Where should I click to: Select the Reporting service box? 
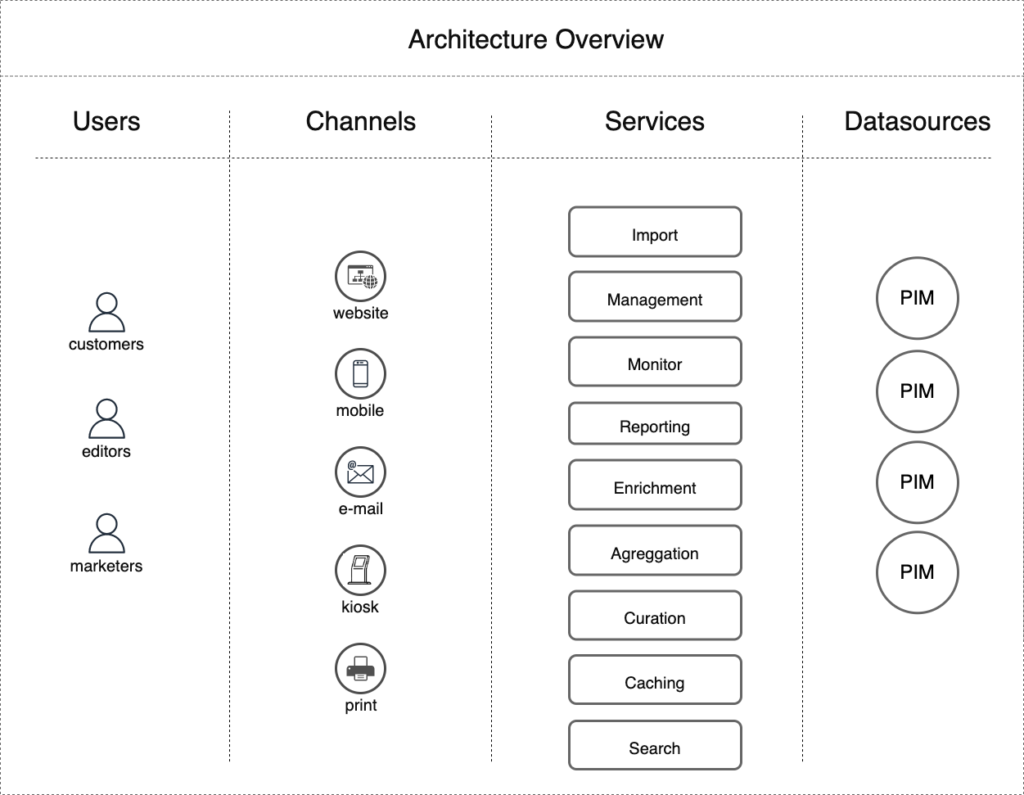point(655,424)
